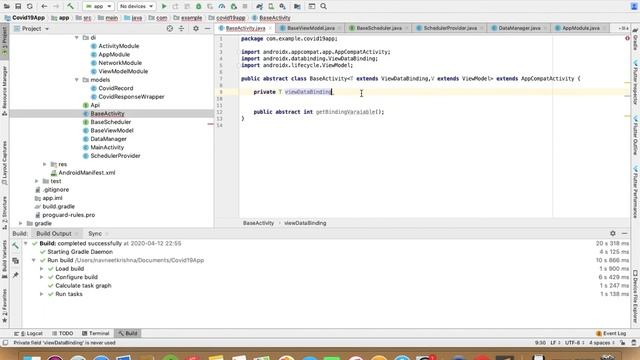Close the BaseActivity.java tab
The width and height of the screenshot is (640, 360).
coord(270,28)
